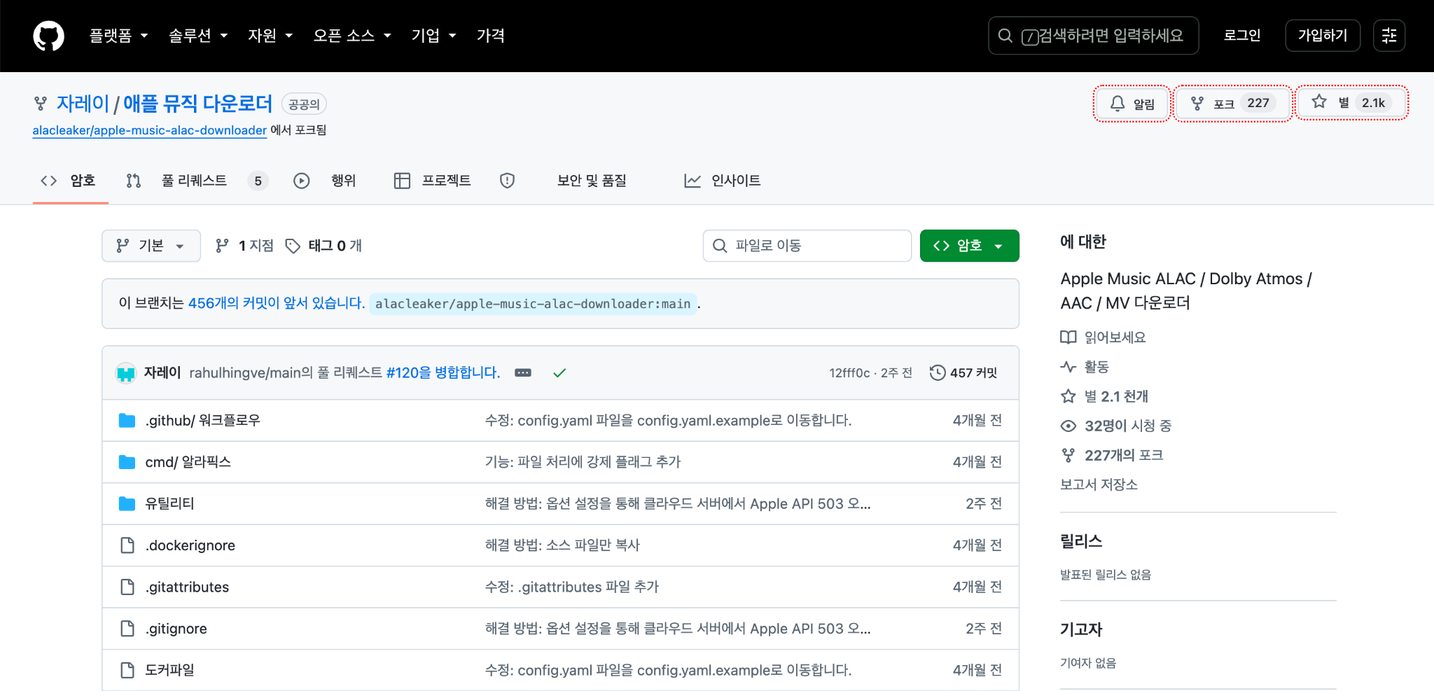Switch to the 인사이트 tab
The height and width of the screenshot is (691, 1434).
(722, 181)
